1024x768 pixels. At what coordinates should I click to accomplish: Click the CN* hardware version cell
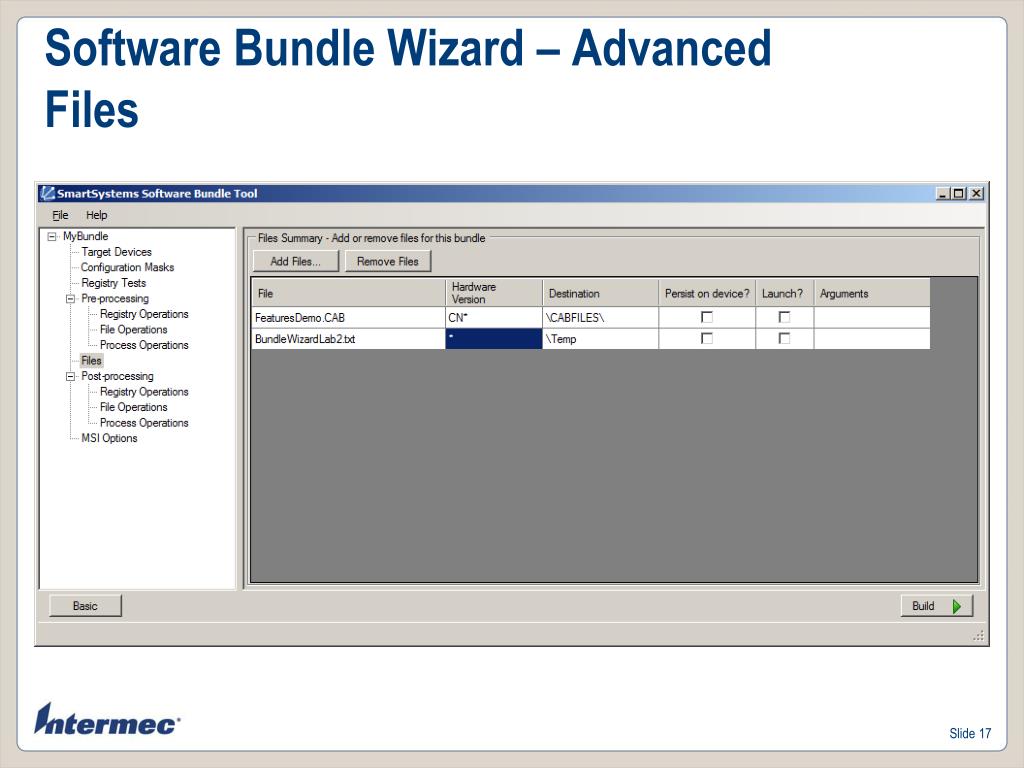[x=494, y=317]
